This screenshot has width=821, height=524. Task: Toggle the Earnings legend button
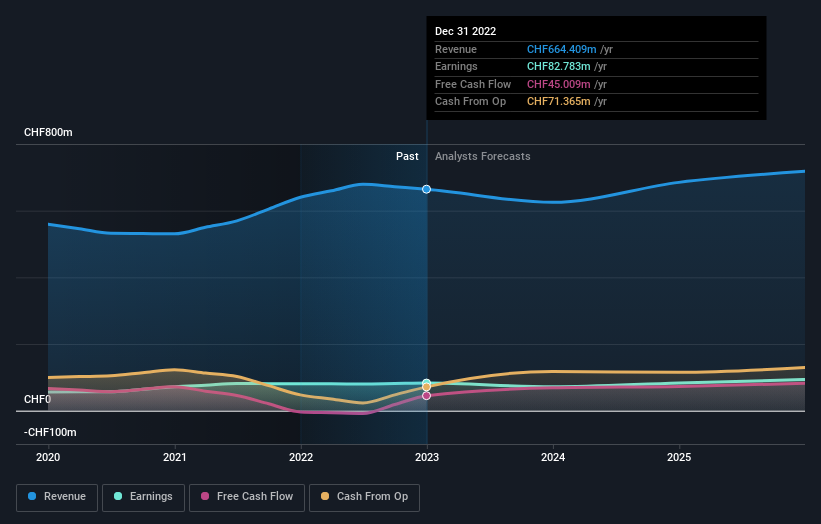coord(143,497)
